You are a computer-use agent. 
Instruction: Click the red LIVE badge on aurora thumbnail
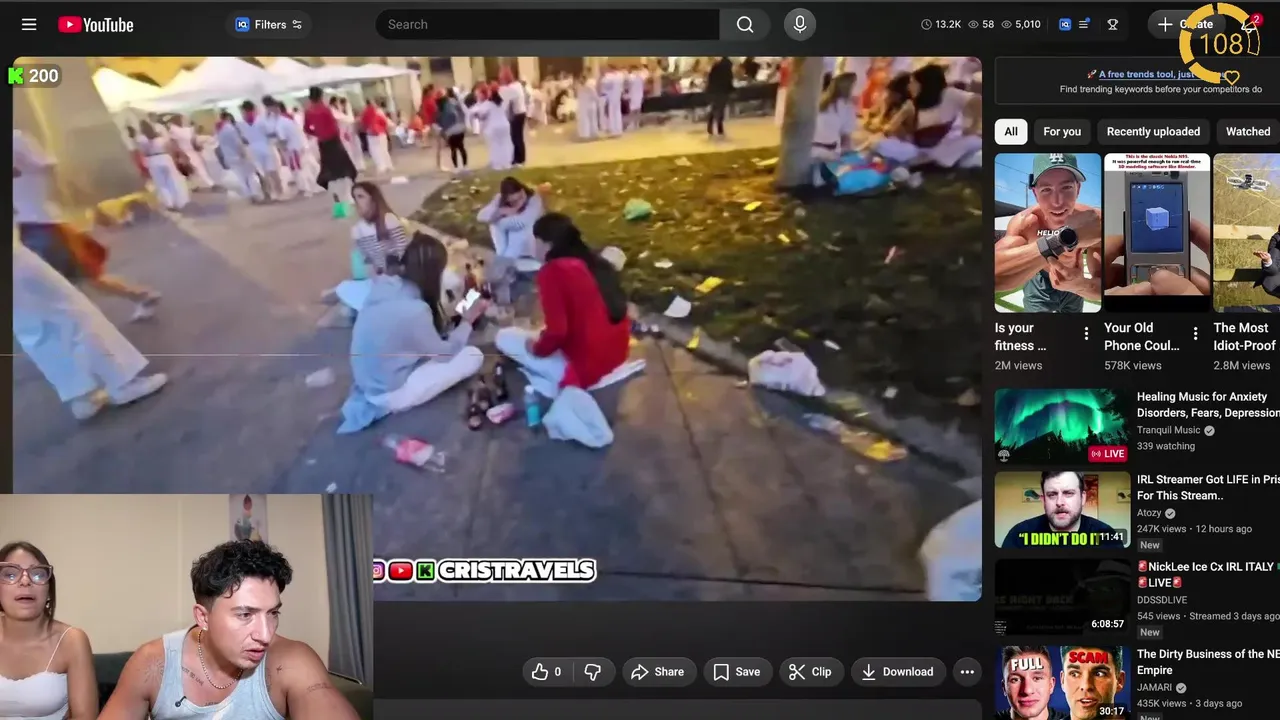point(1108,453)
